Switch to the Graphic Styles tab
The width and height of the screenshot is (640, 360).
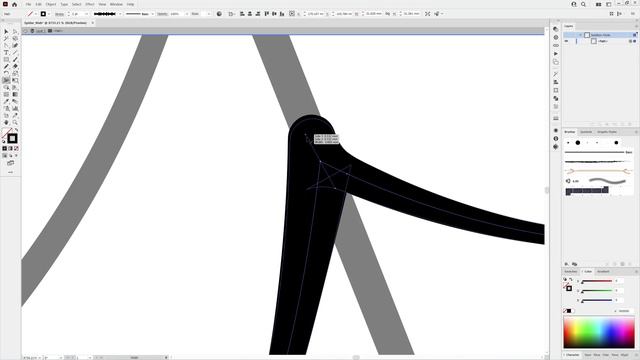click(x=607, y=132)
